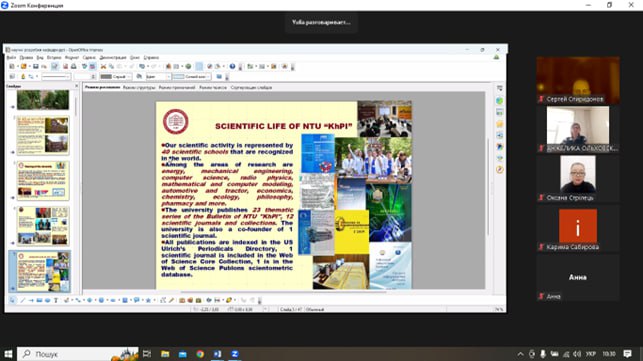Select the Rectangle drawing tool

pos(39,300)
